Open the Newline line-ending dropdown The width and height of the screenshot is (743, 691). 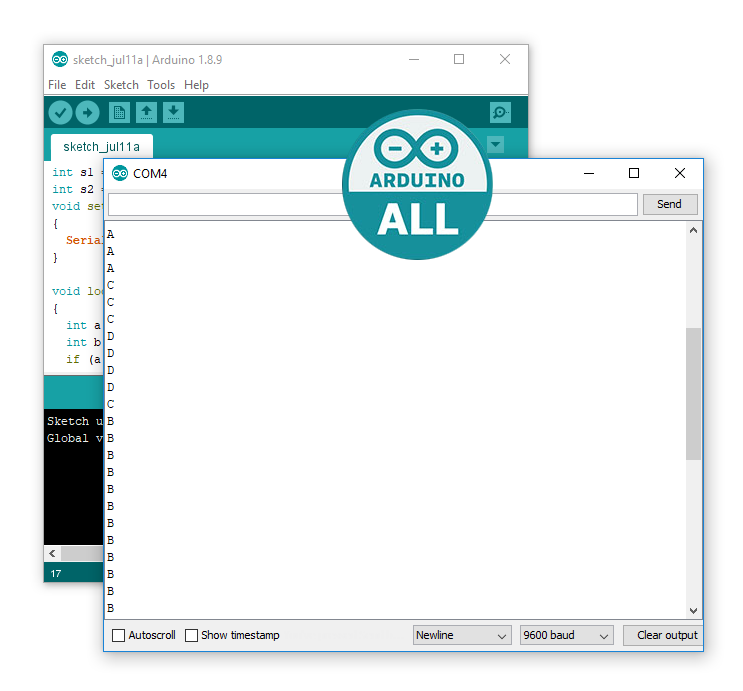pyautogui.click(x=462, y=635)
